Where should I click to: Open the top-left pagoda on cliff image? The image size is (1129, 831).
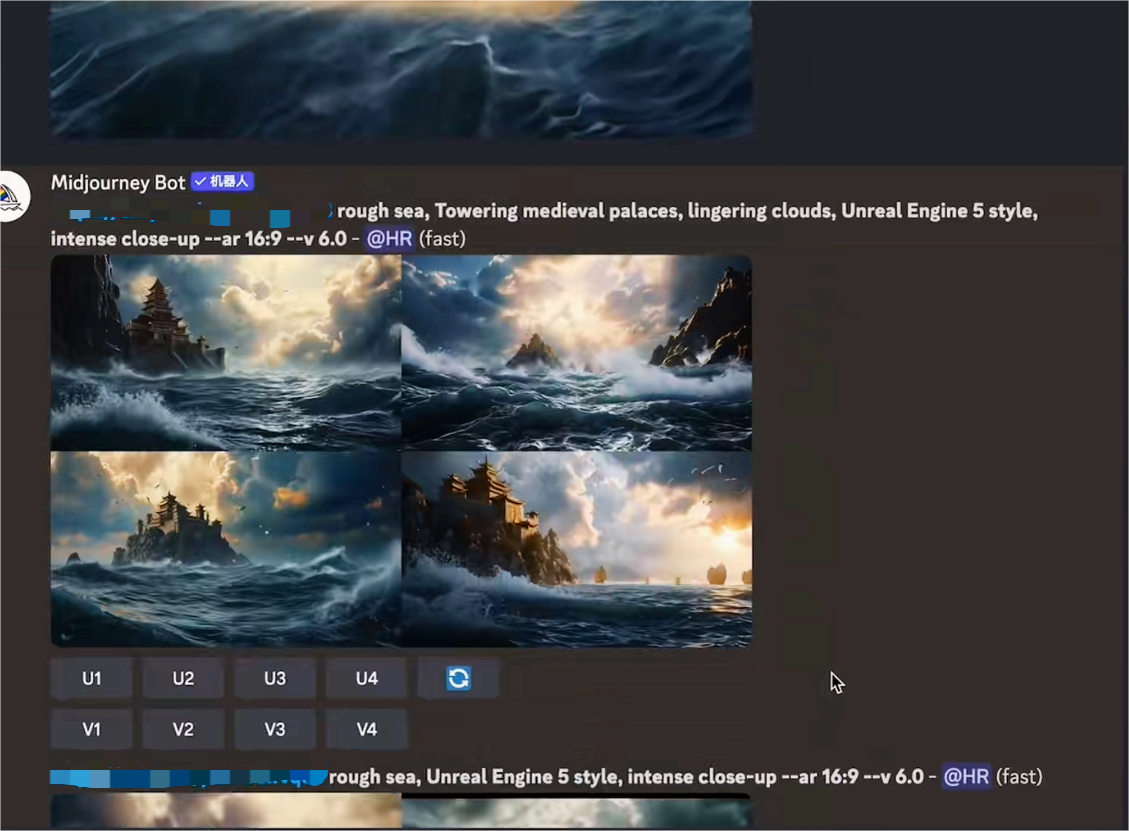(x=225, y=352)
